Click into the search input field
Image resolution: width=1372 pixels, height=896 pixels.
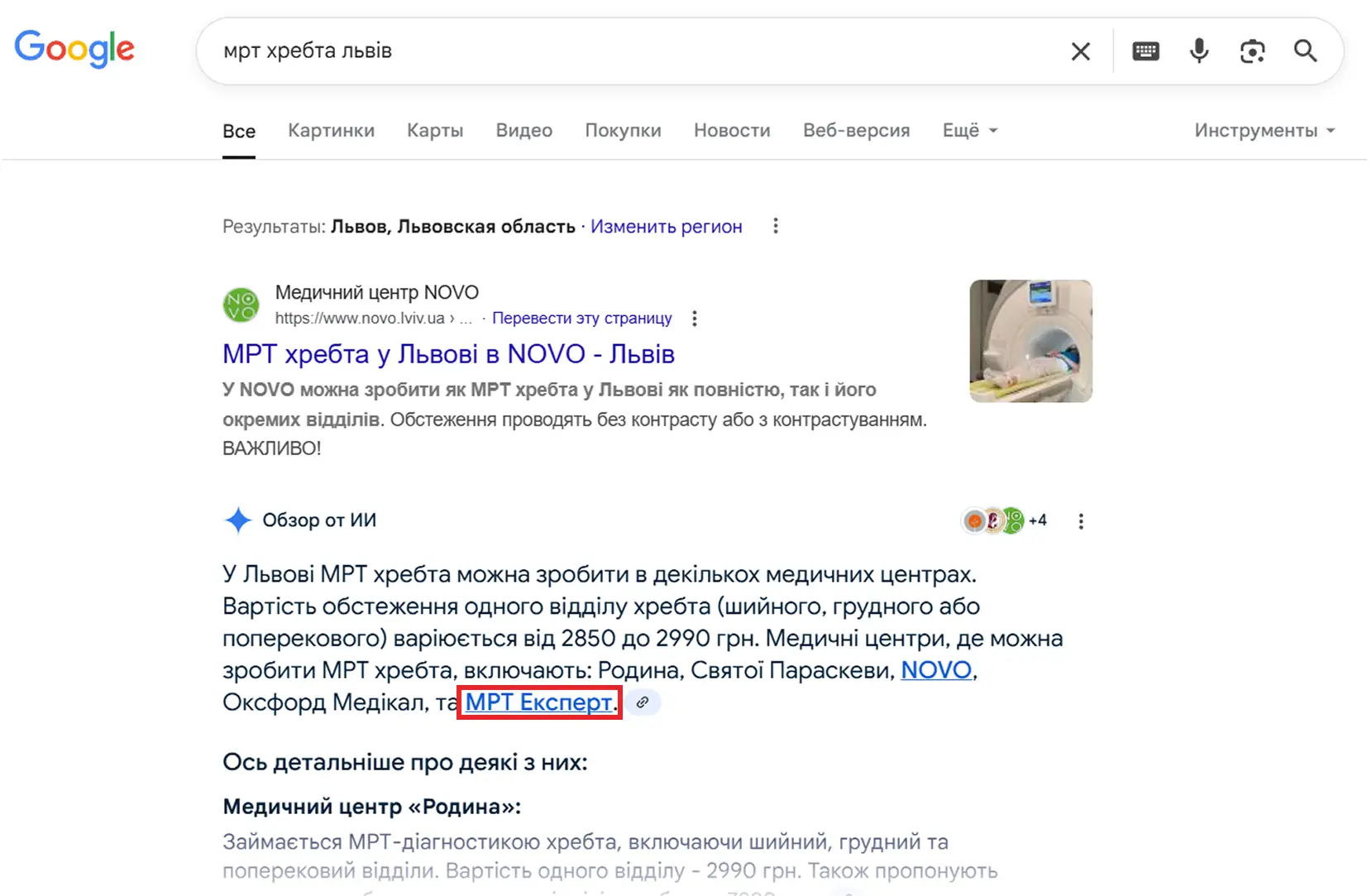629,51
